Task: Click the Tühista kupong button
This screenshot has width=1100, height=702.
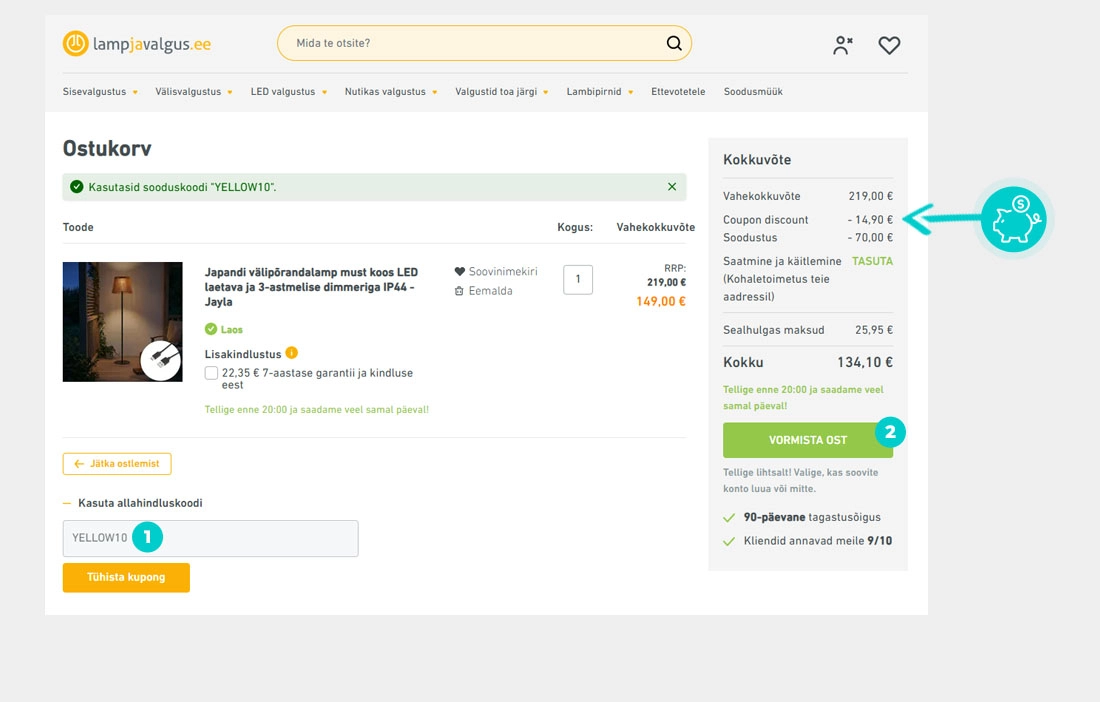Action: (x=126, y=577)
